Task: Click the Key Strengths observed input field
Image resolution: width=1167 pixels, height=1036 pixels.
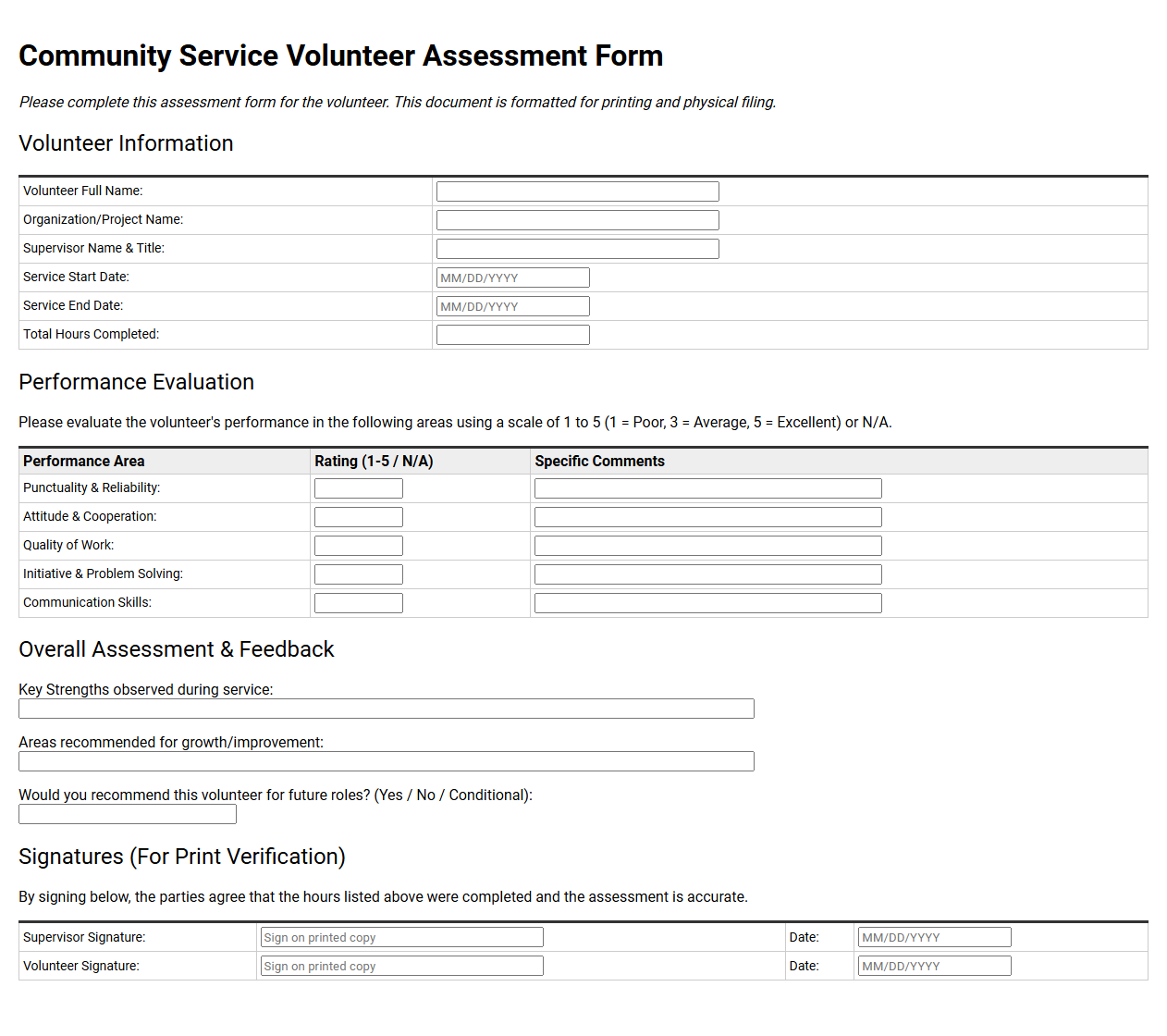Action: pyautogui.click(x=386, y=709)
